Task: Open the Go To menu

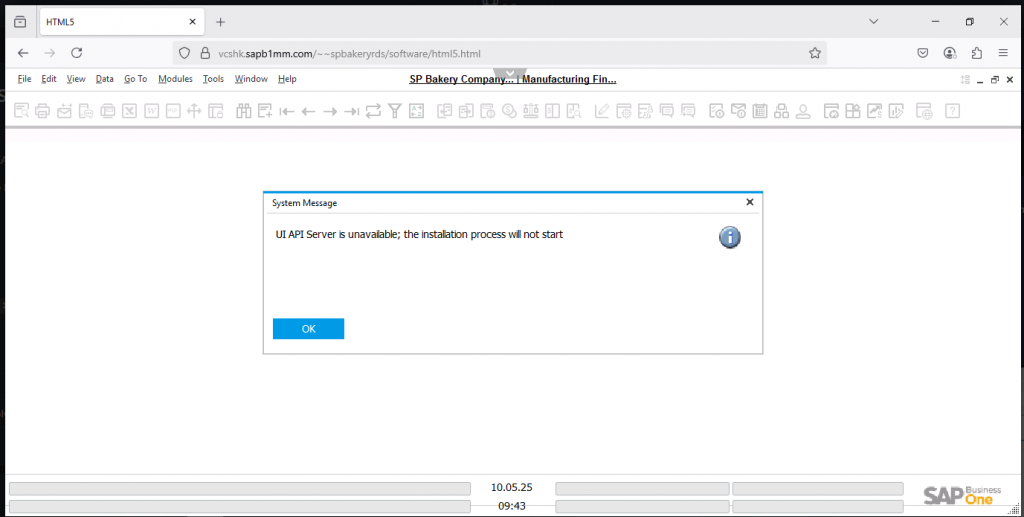Action: click(135, 79)
